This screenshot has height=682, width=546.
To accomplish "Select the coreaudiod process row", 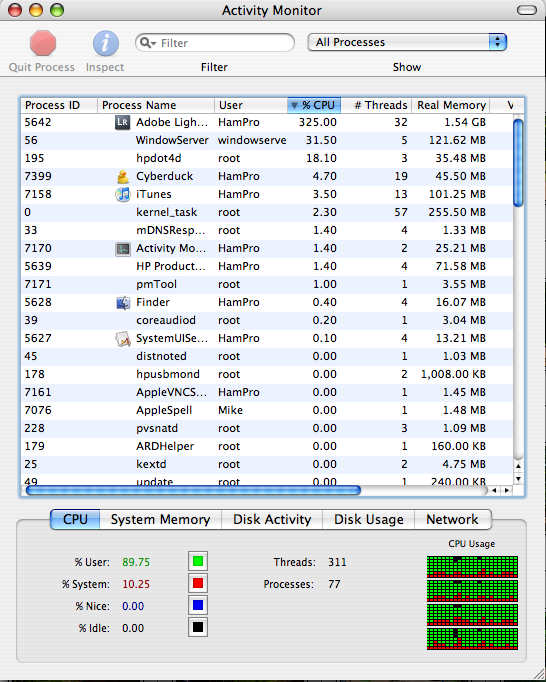I will [267, 321].
